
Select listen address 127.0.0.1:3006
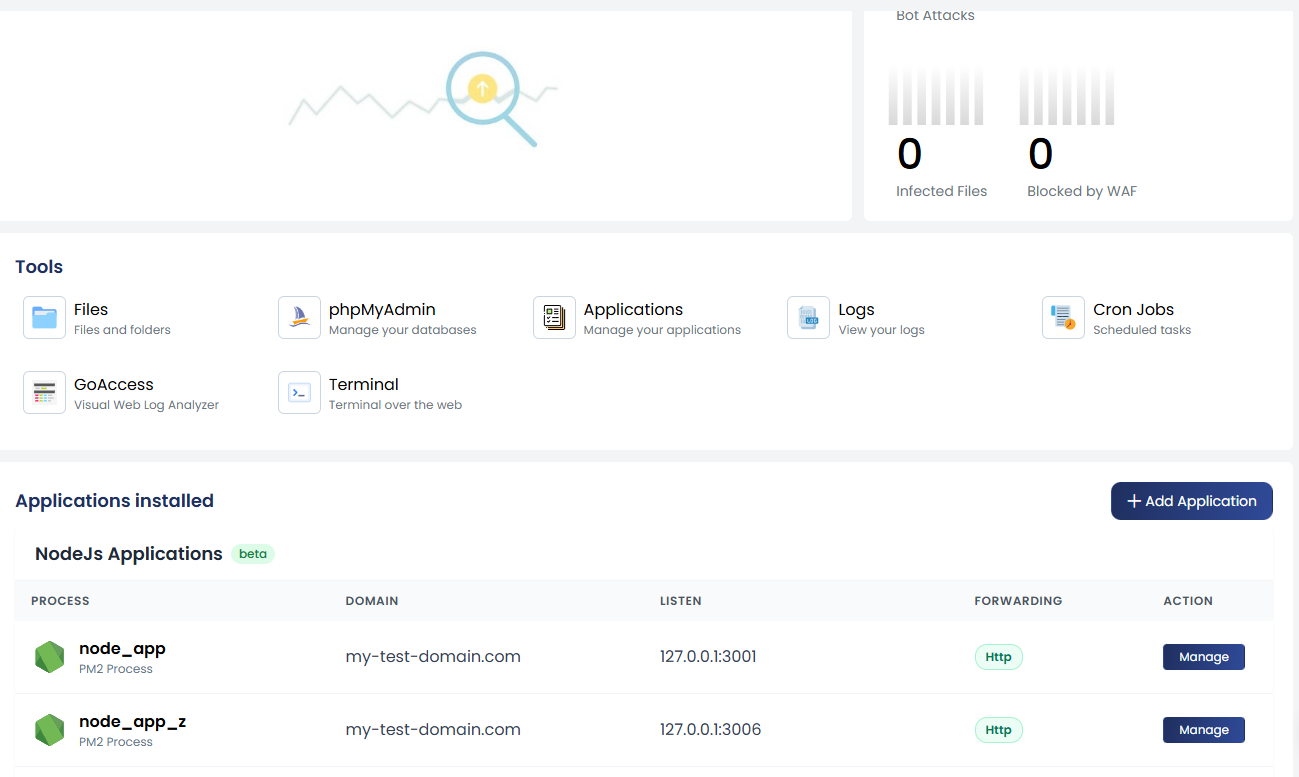710,730
